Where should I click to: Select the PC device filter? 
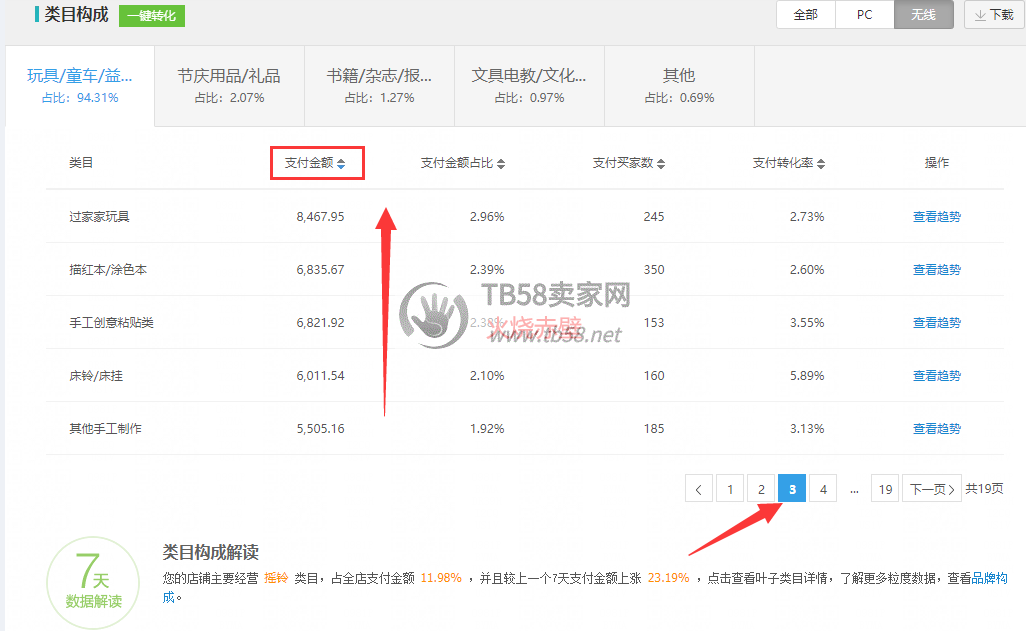point(864,14)
